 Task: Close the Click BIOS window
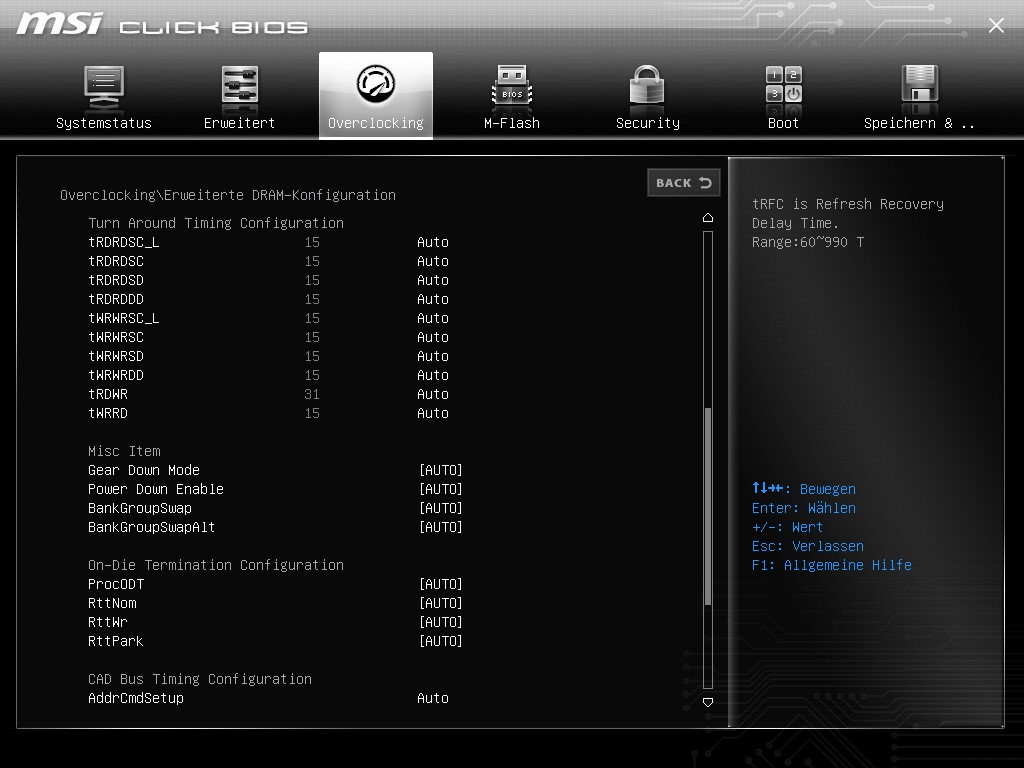[x=996, y=25]
